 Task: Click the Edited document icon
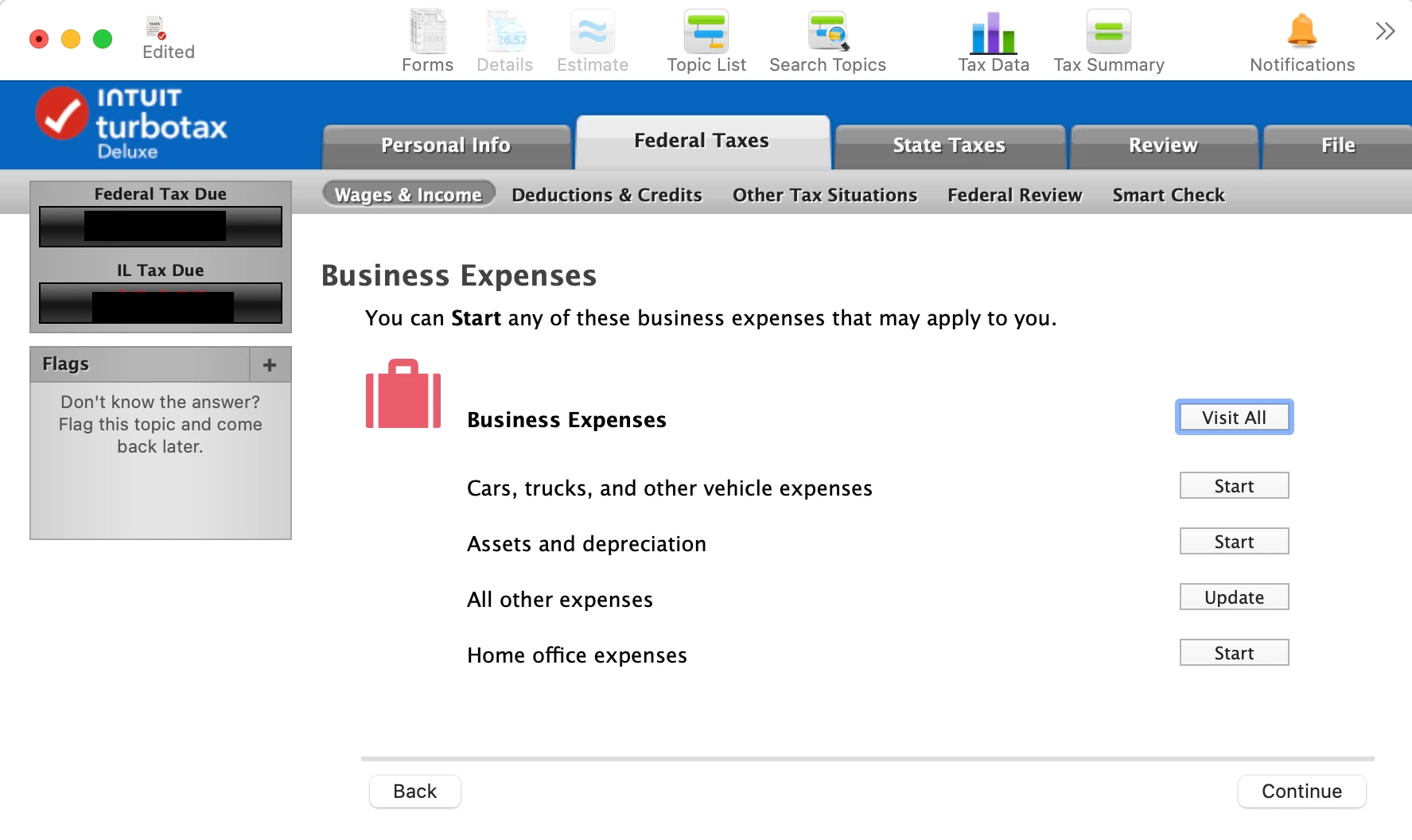point(156,28)
